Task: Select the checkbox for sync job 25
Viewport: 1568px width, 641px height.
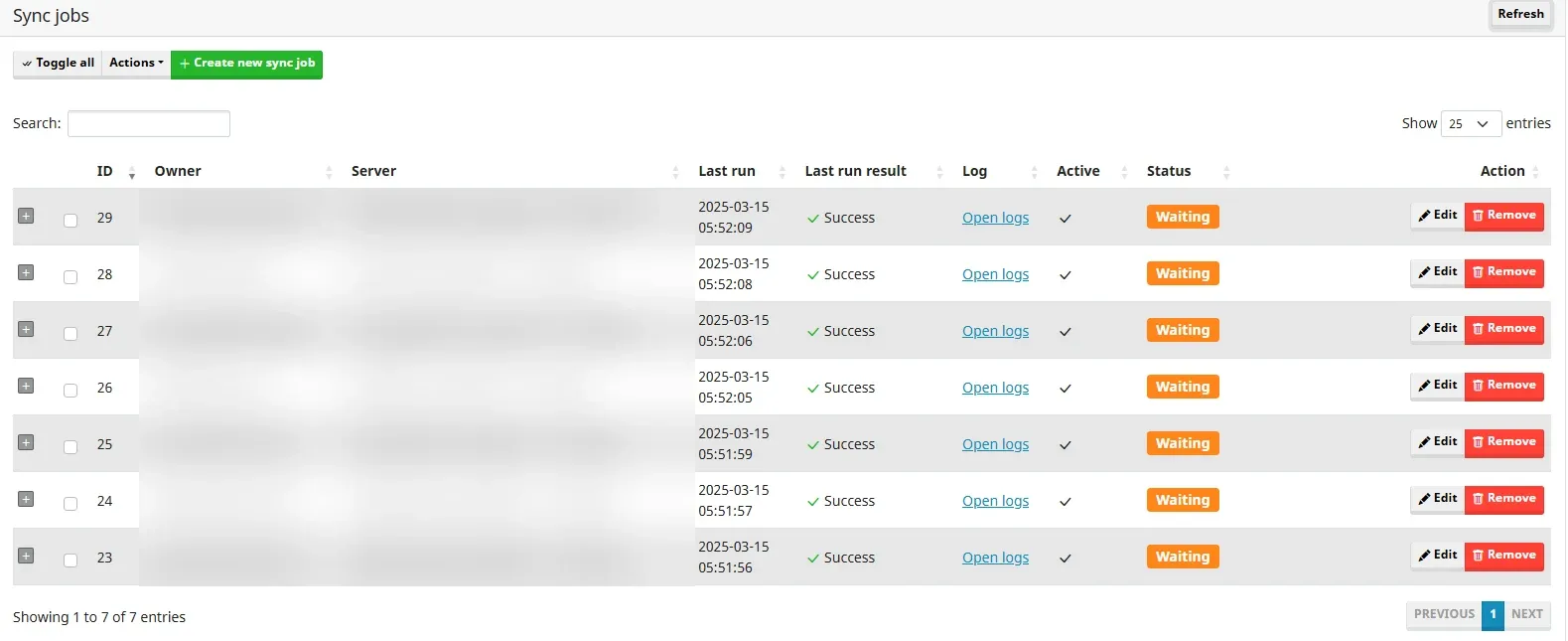Action: [x=71, y=446]
